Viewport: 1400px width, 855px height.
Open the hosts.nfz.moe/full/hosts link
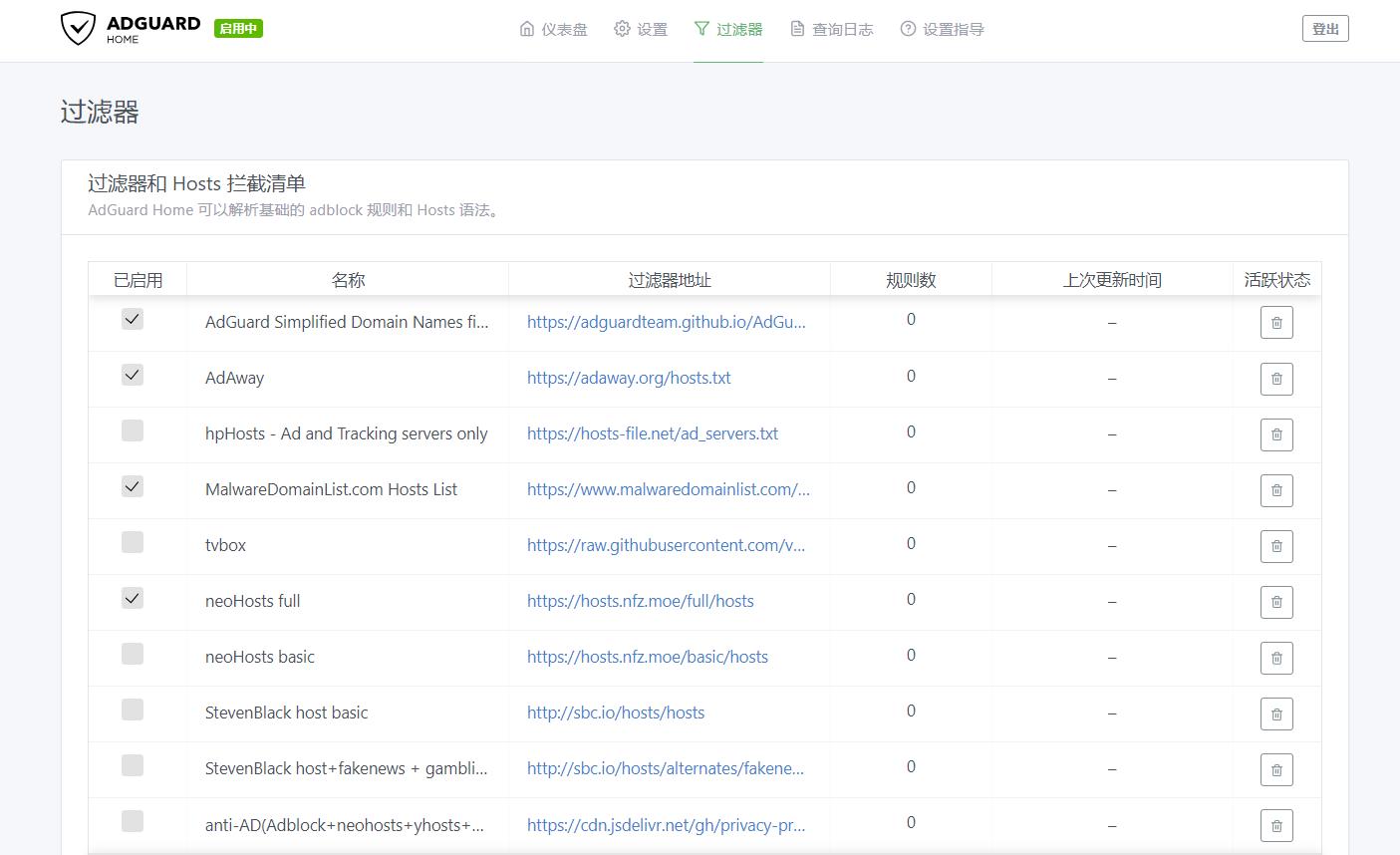pyautogui.click(x=641, y=601)
